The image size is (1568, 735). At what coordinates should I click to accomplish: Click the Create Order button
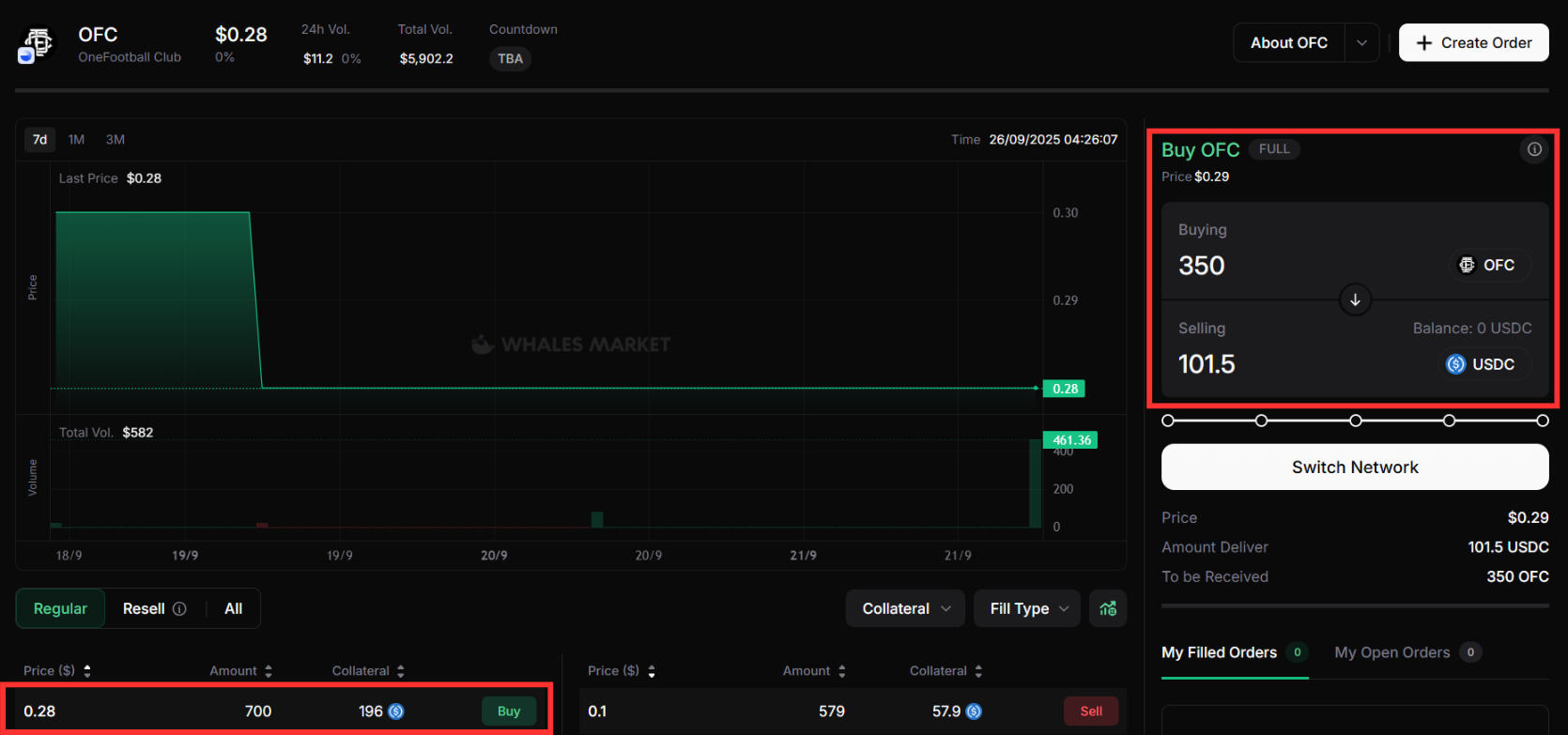1474,43
